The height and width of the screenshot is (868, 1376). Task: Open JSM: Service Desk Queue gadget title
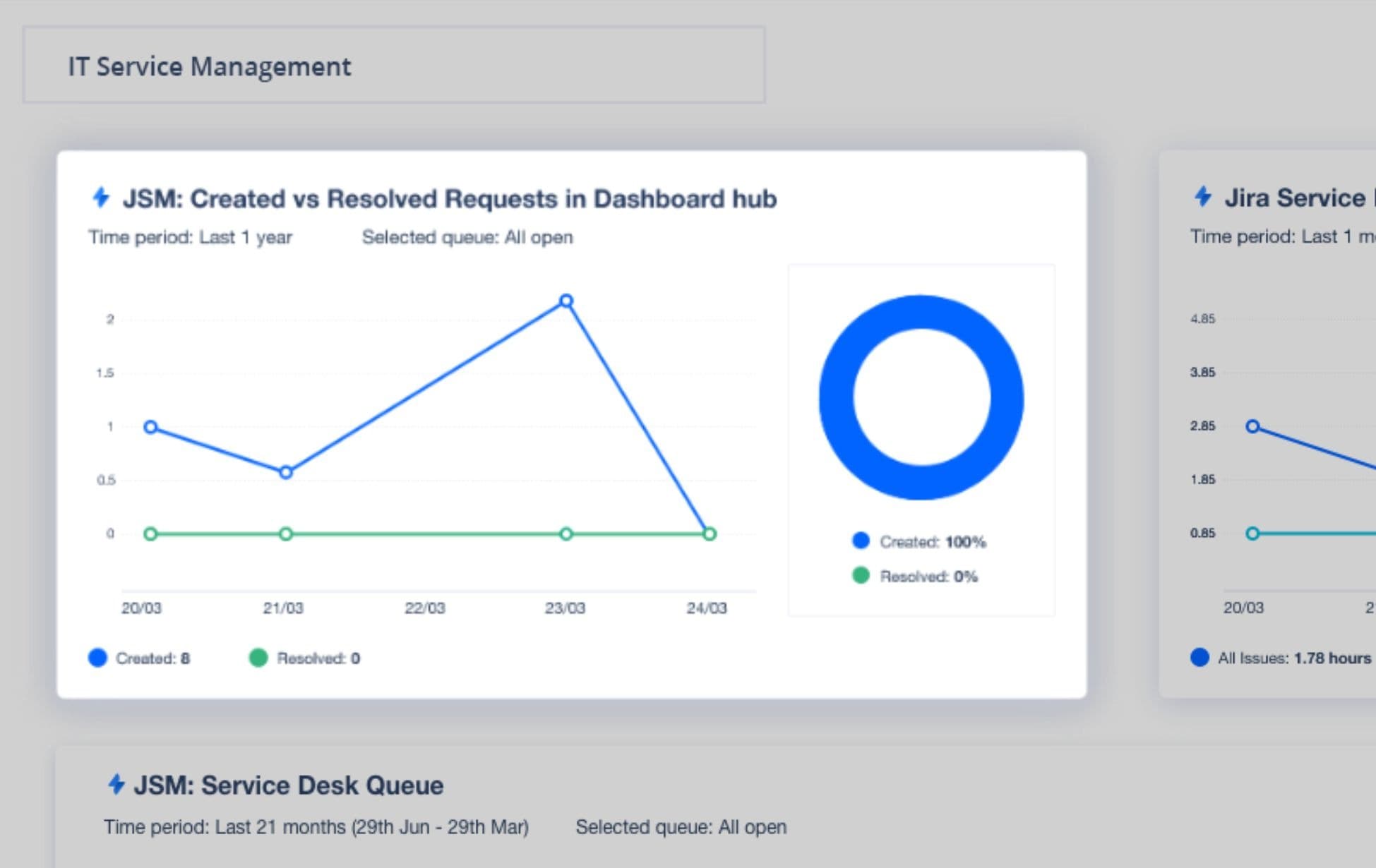pos(288,785)
